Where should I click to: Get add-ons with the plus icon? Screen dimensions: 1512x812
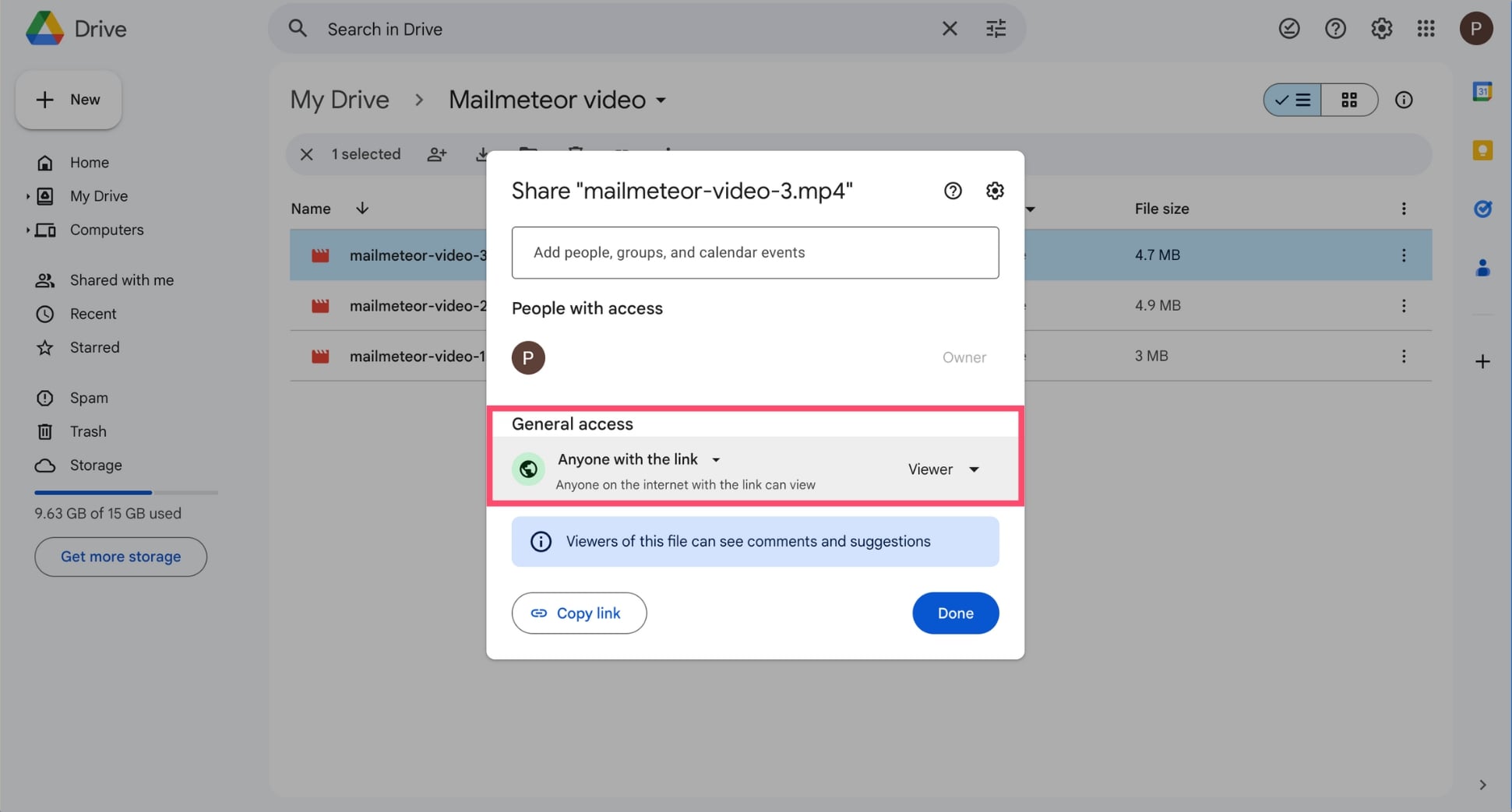[x=1482, y=361]
